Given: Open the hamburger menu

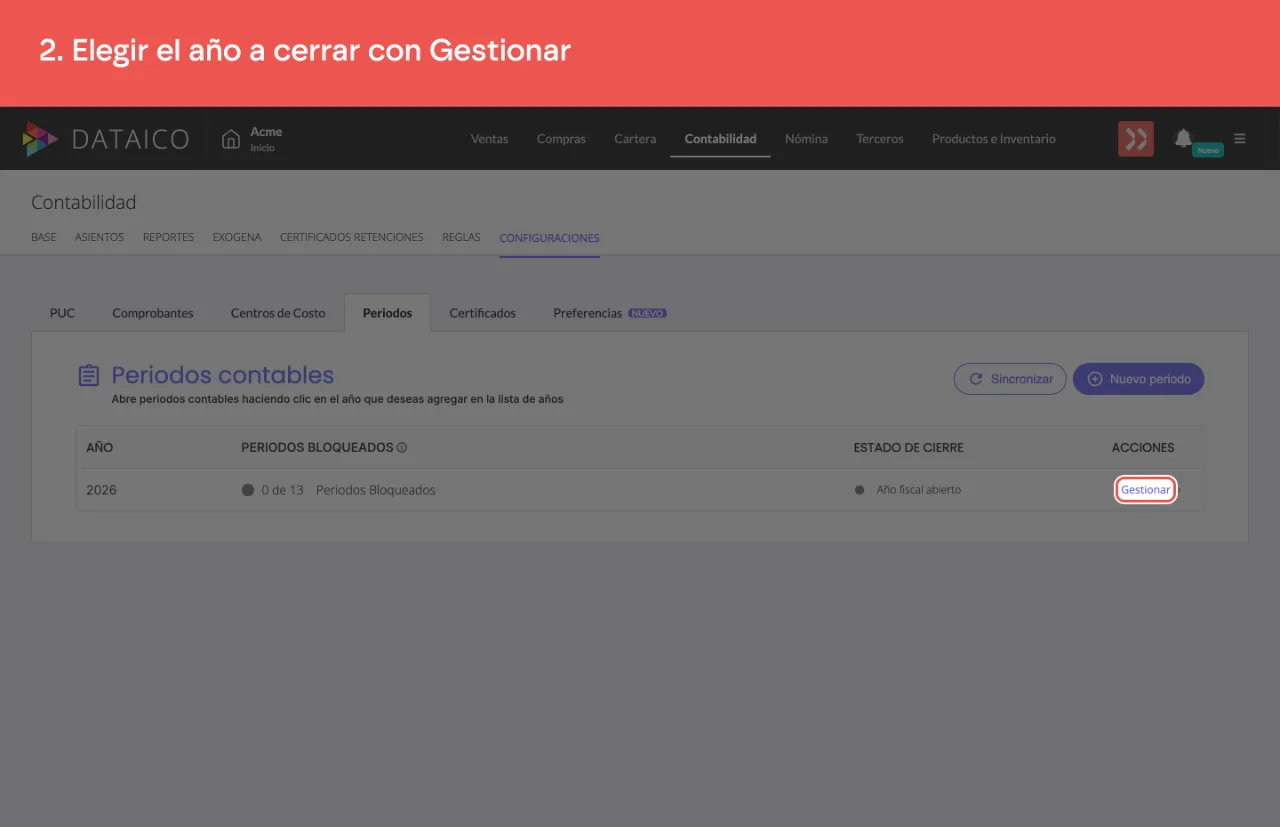Looking at the screenshot, I should tap(1240, 139).
